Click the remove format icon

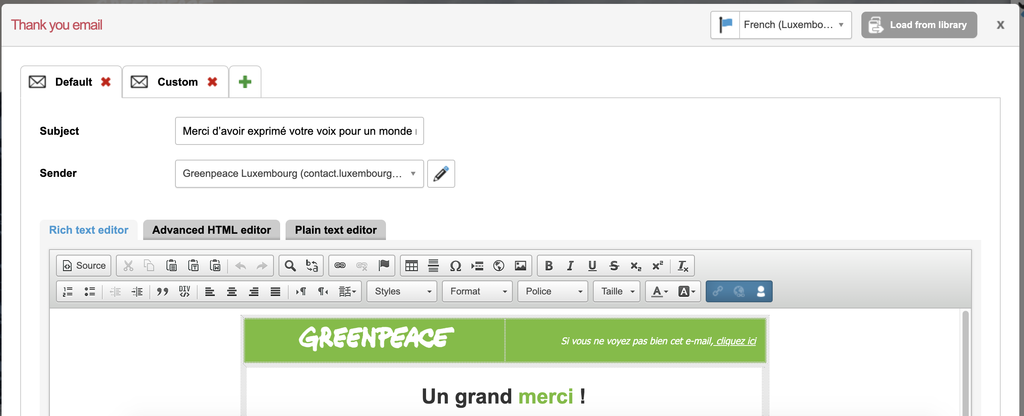point(683,266)
